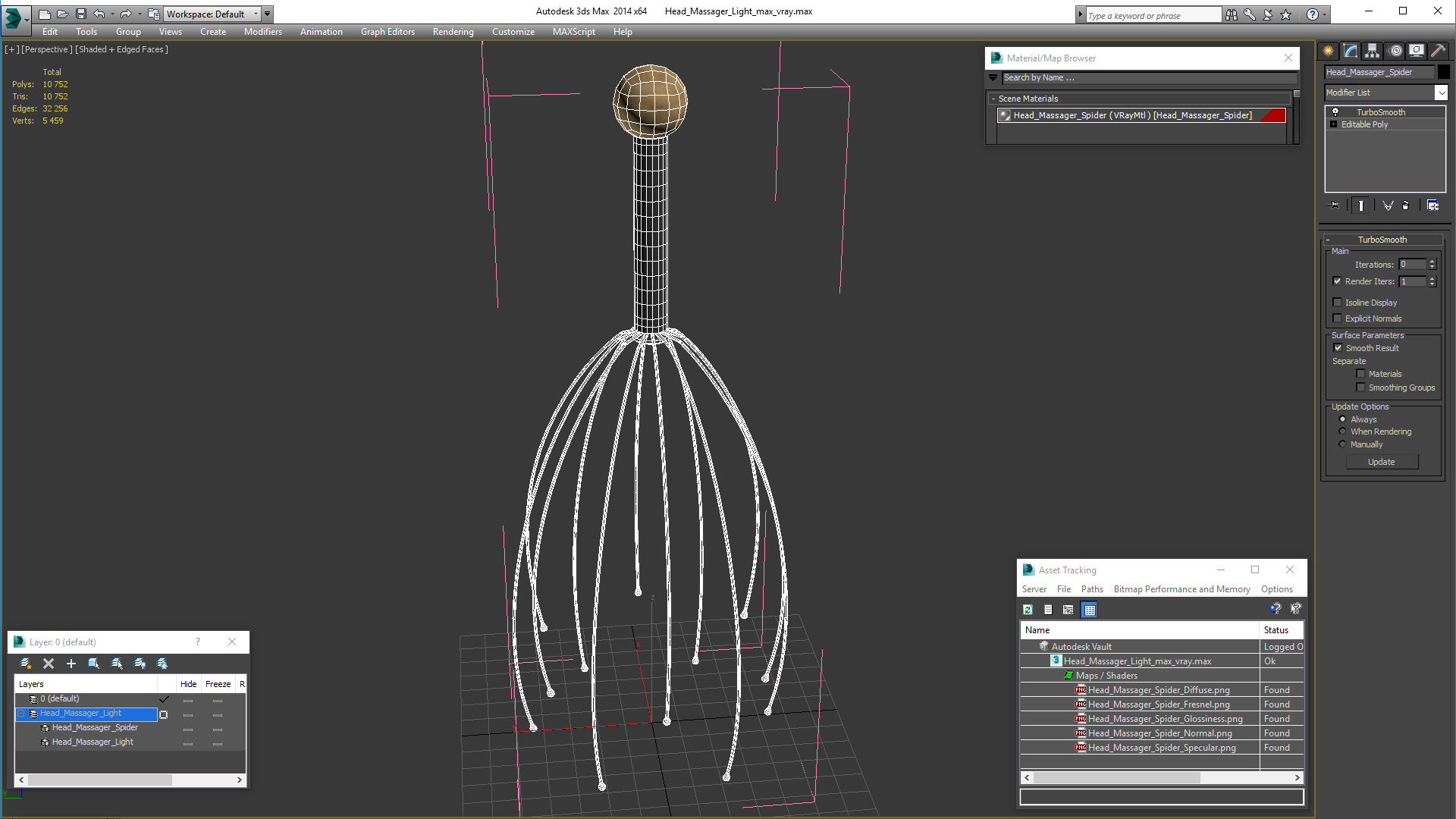Click the Update button in TurboSmooth

pyautogui.click(x=1382, y=462)
